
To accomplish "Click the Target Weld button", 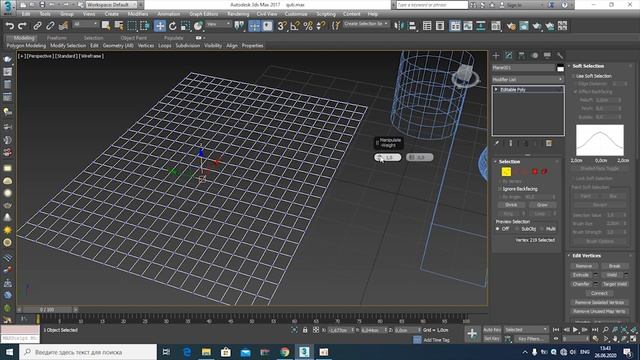I will 614,284.
